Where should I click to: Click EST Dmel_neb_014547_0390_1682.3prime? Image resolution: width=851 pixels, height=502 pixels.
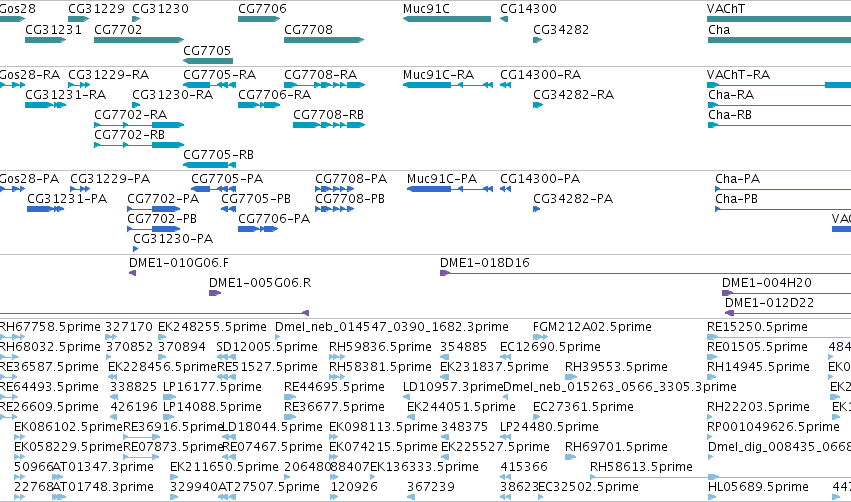click(x=278, y=337)
